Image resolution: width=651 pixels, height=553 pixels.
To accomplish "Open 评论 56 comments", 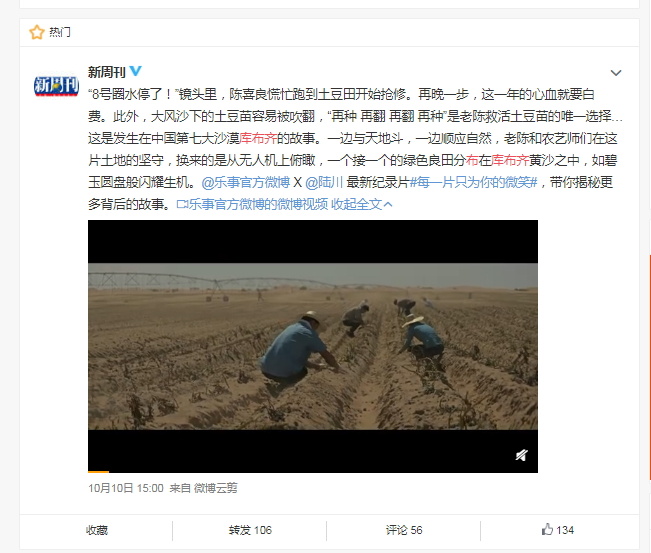I will tap(404, 530).
